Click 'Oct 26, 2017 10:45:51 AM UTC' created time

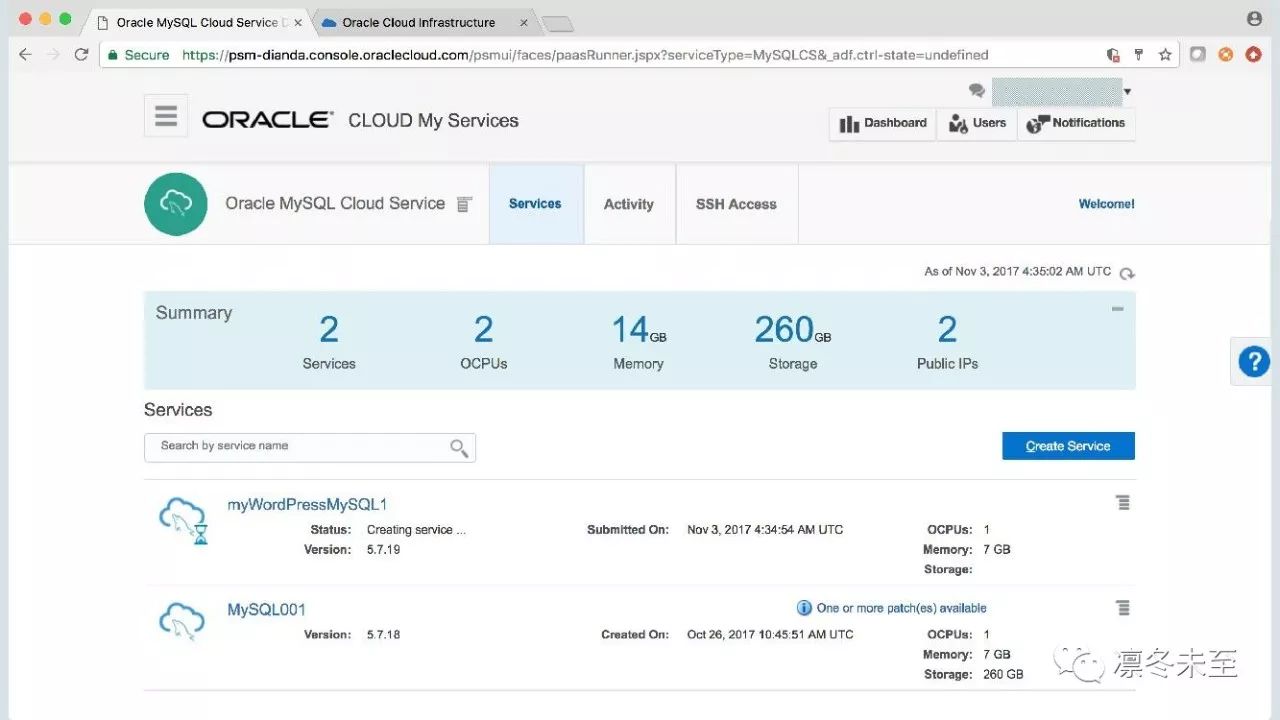[x=770, y=635]
